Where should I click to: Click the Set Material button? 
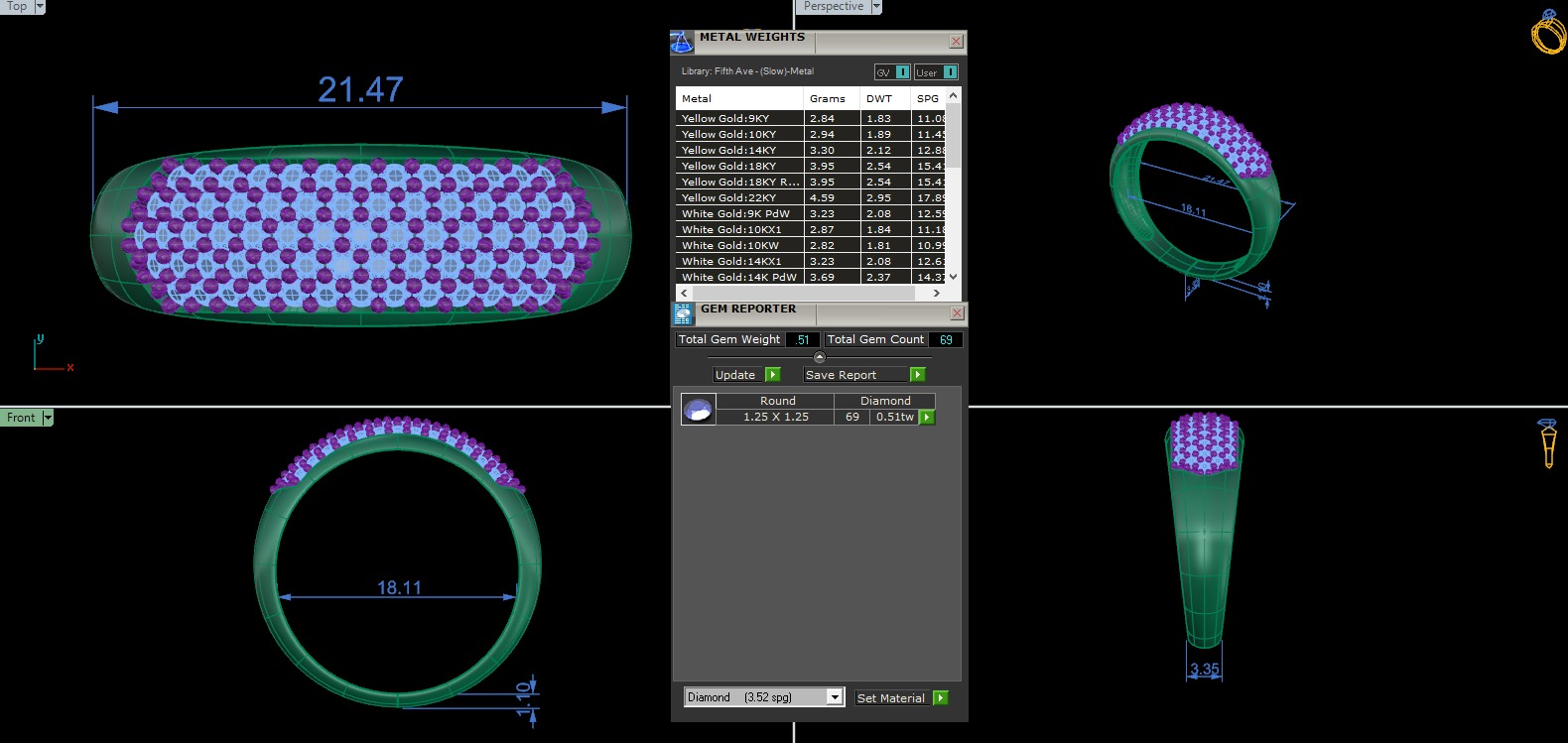[901, 698]
